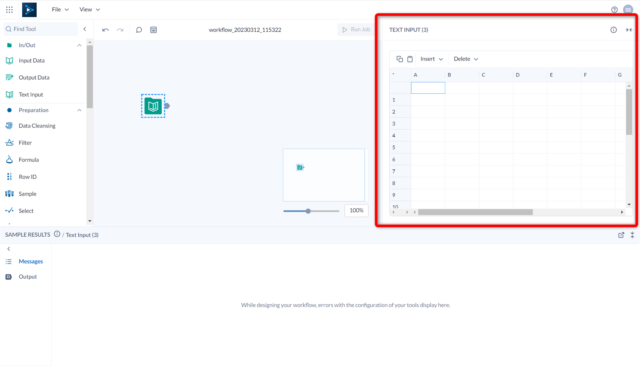Click the copy icon in Text Input panel
The width and height of the screenshot is (640, 366).
point(399,59)
